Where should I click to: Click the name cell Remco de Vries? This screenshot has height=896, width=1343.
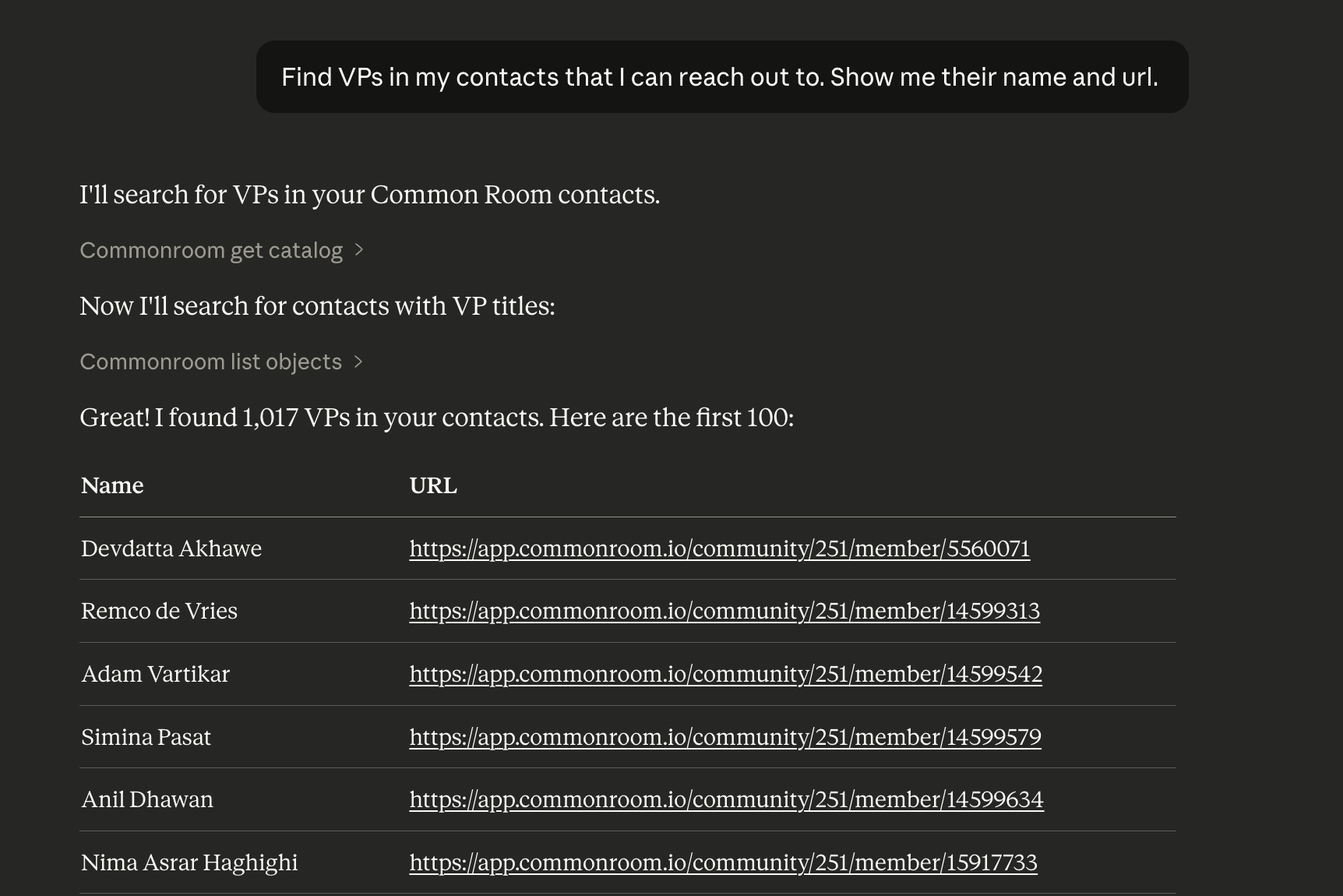pos(159,611)
